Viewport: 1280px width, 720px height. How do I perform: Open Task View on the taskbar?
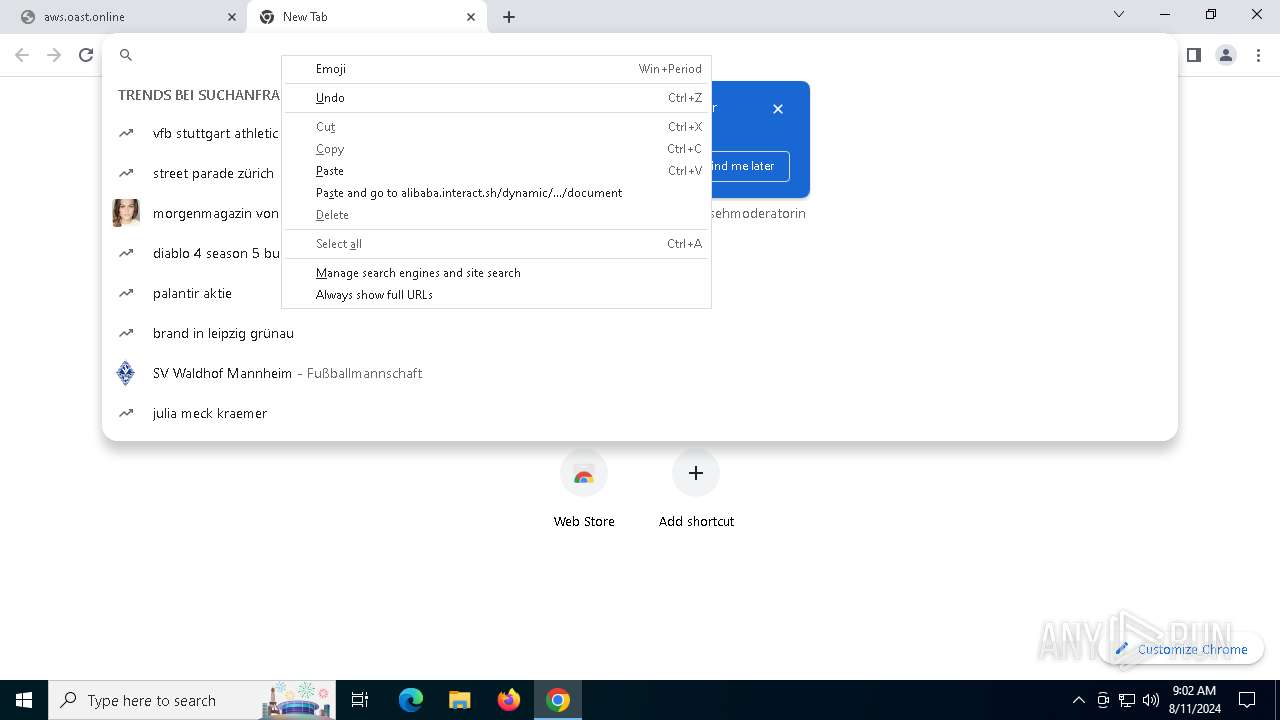pyautogui.click(x=360, y=700)
